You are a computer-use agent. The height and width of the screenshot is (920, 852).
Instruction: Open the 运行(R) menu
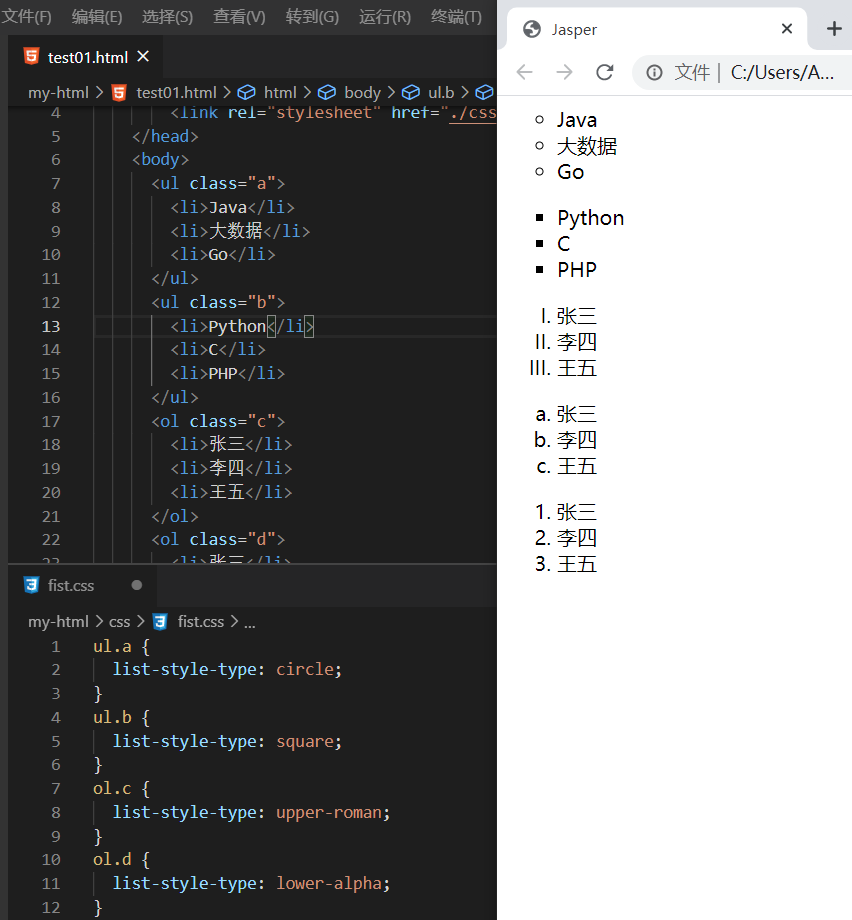pos(385,16)
